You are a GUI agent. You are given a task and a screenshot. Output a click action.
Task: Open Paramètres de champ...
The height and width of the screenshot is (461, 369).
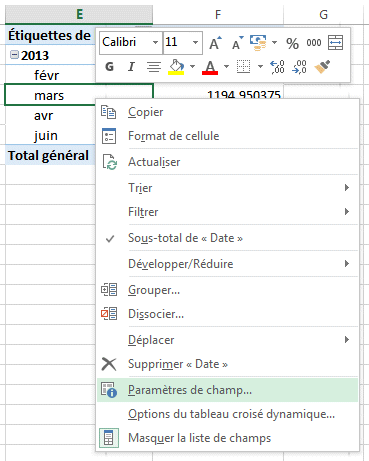[228, 390]
